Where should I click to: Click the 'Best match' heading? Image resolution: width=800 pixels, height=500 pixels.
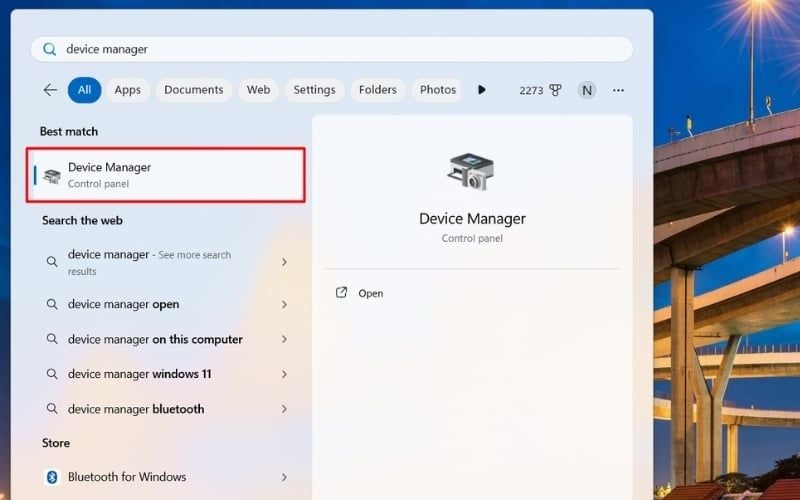pos(69,132)
